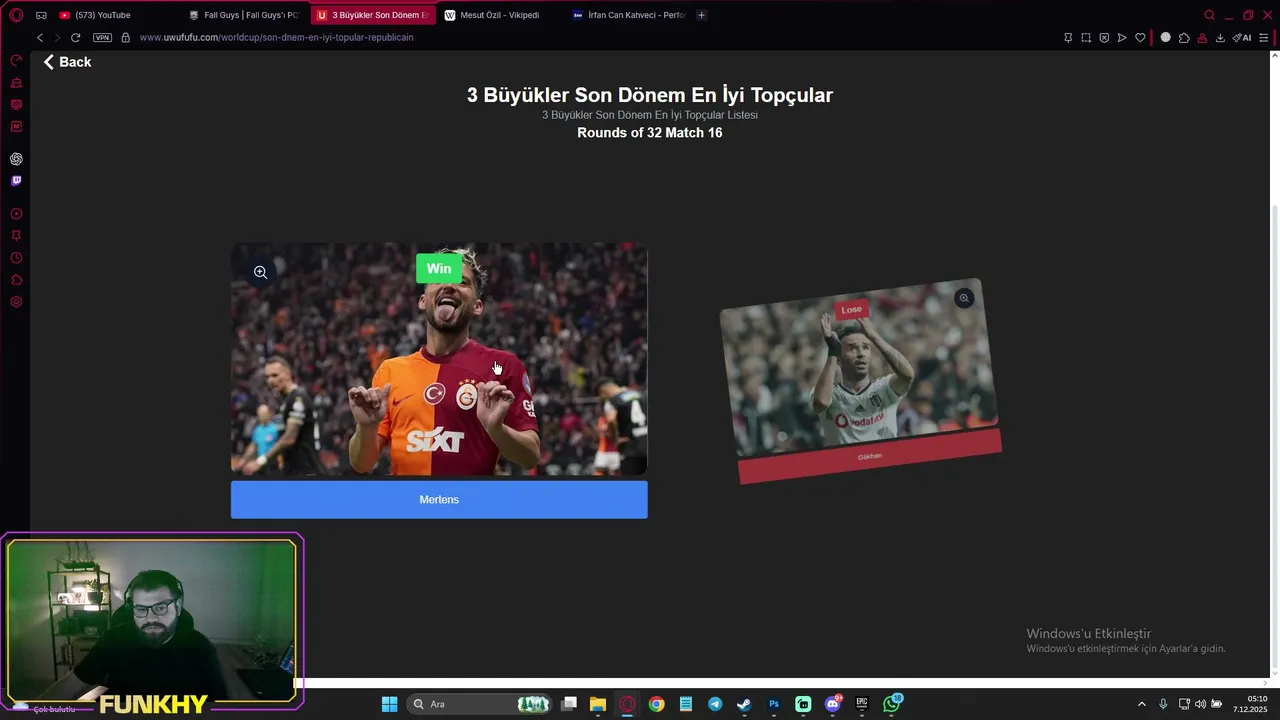The height and width of the screenshot is (720, 1280).
Task: Open second sidebar icon below GX Control
Action: pyautogui.click(x=16, y=83)
